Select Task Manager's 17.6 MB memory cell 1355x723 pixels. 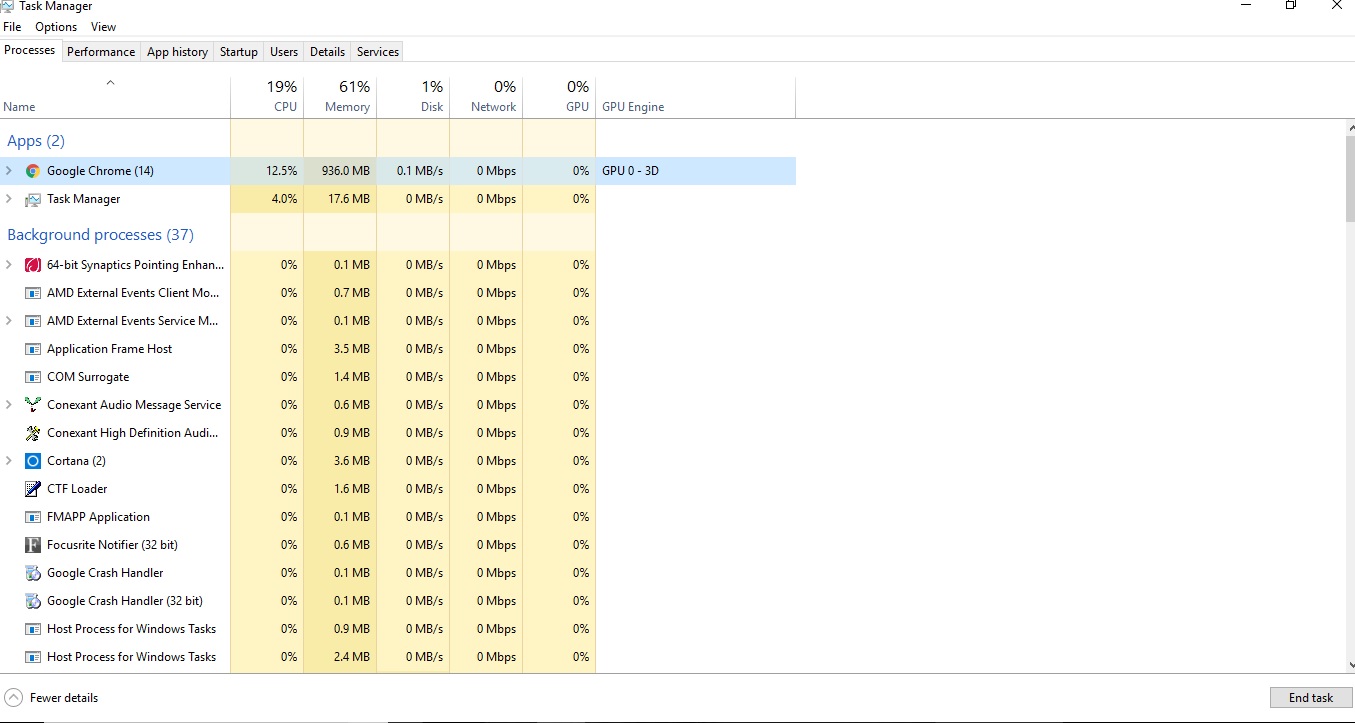coord(340,199)
